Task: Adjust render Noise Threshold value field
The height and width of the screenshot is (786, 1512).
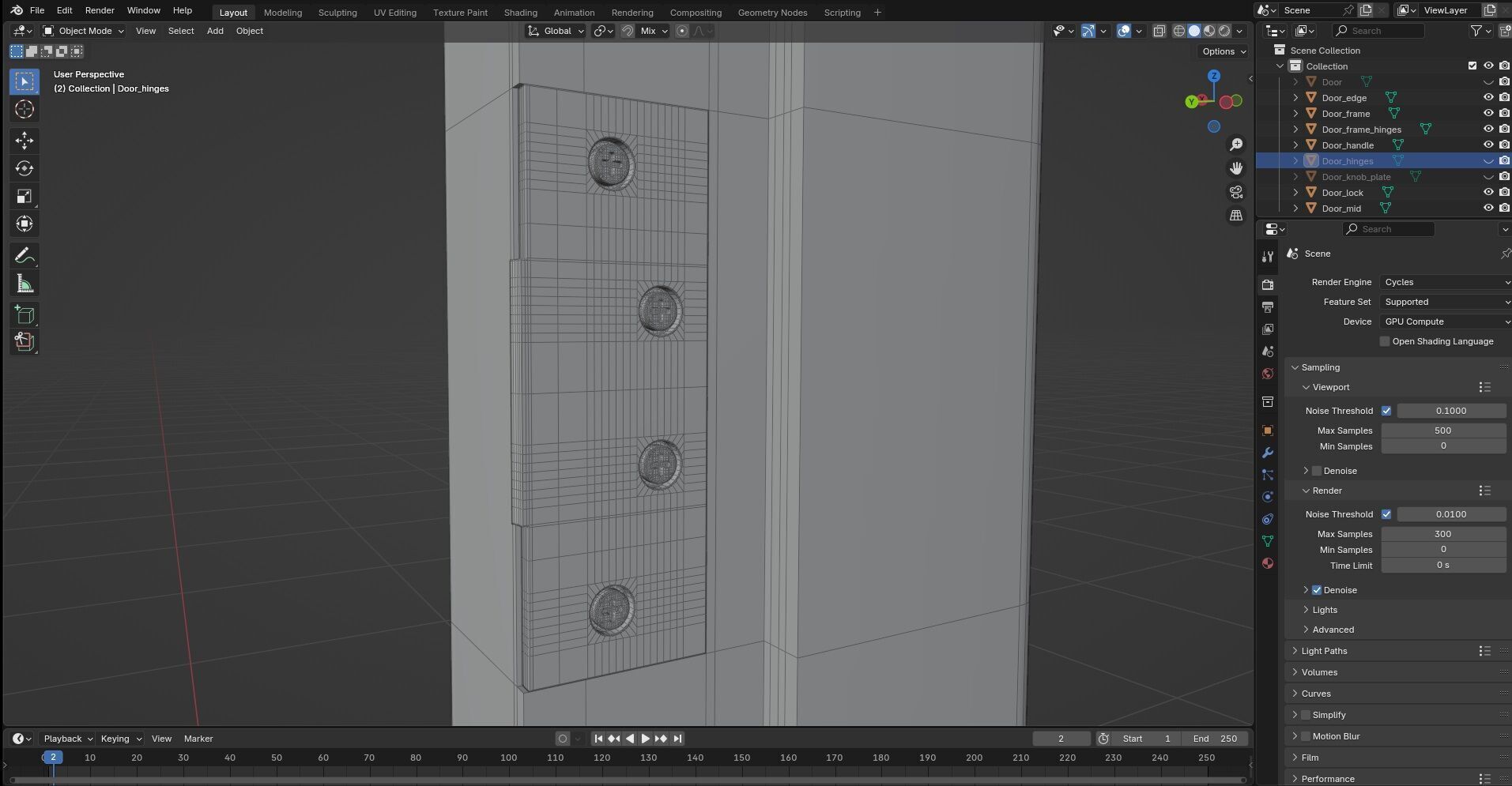Action: coord(1451,514)
